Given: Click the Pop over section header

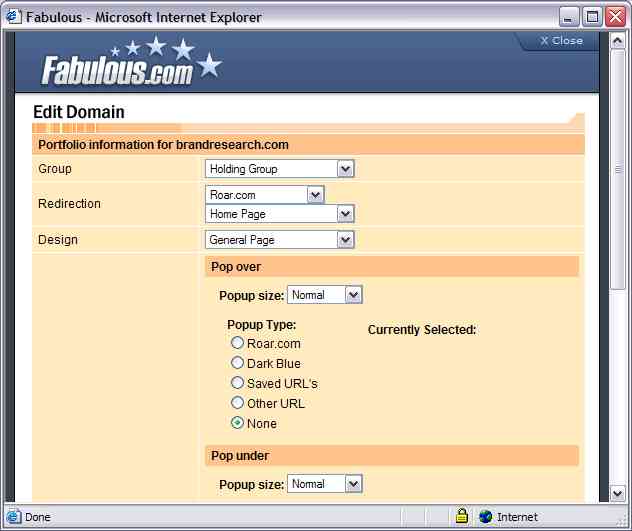Looking at the screenshot, I should [x=392, y=267].
